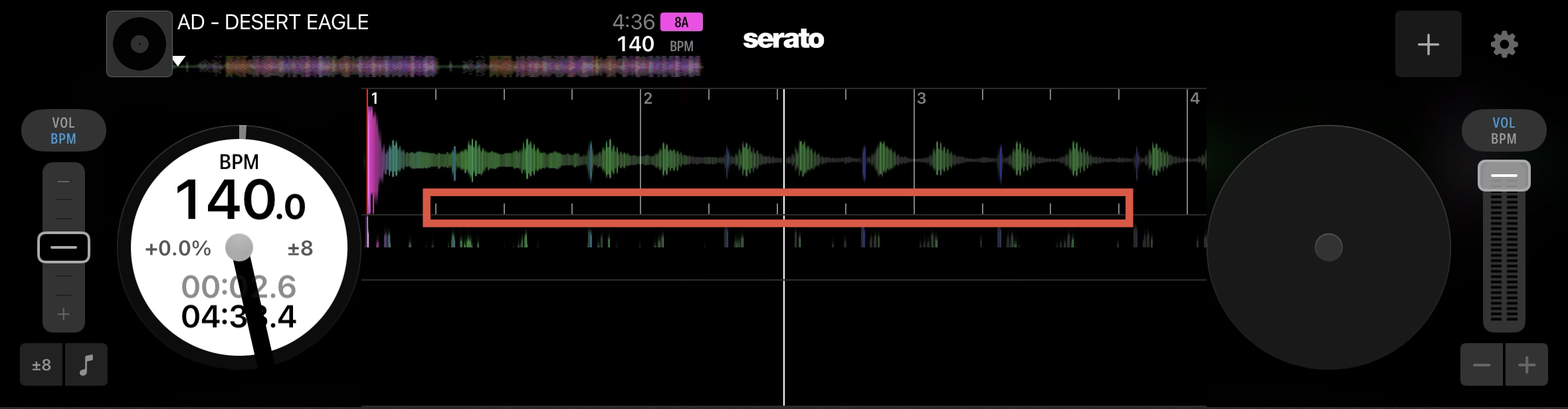Toggle the key lock music note
This screenshot has width=1568, height=409.
click(86, 364)
